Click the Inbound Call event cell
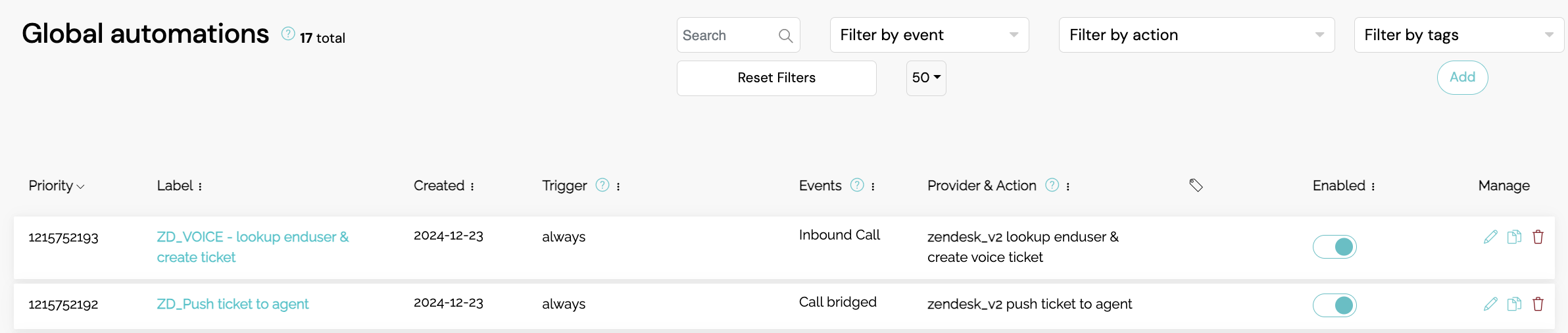This screenshot has width=1568, height=333. pyautogui.click(x=839, y=235)
